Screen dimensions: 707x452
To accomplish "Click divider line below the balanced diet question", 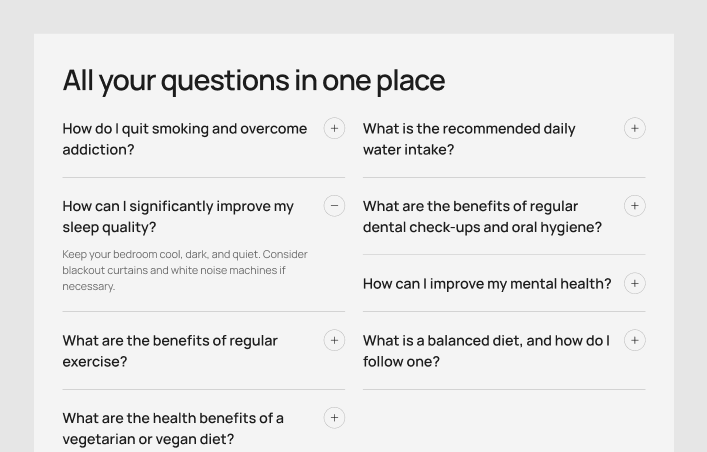I will click(504, 389).
